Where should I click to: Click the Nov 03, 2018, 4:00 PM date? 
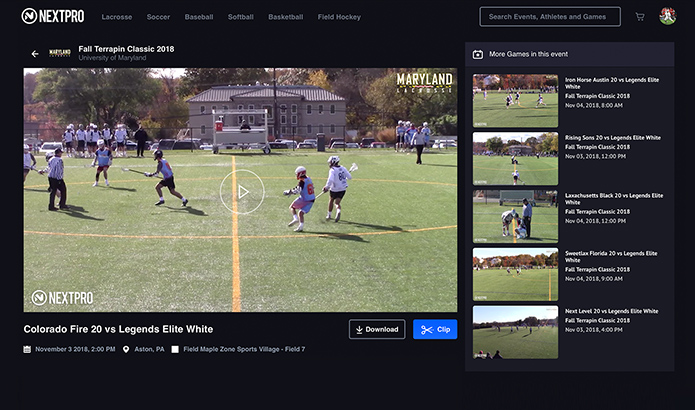click(593, 330)
